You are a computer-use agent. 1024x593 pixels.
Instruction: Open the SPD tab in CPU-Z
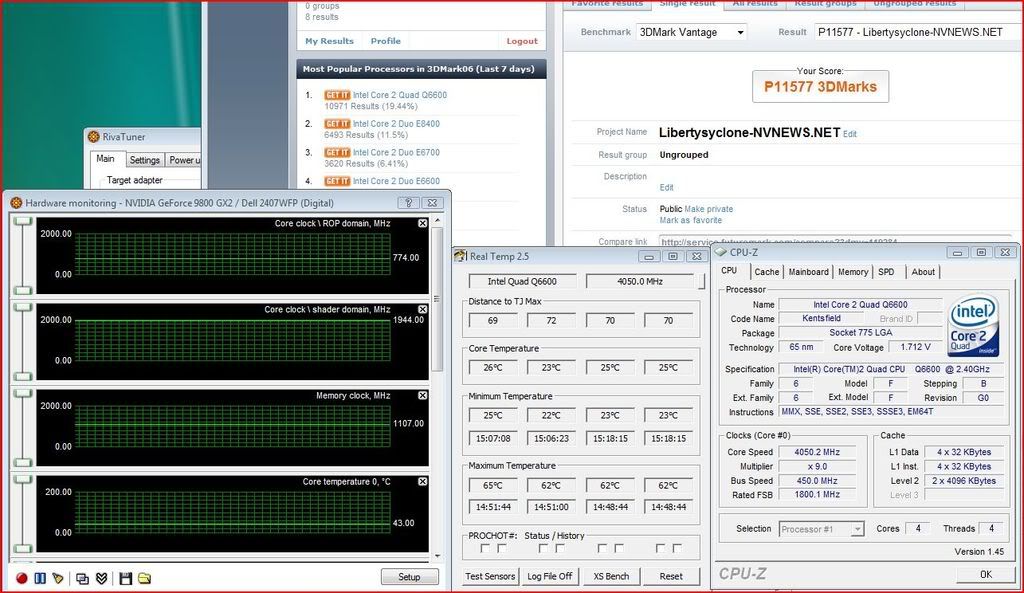pos(886,272)
